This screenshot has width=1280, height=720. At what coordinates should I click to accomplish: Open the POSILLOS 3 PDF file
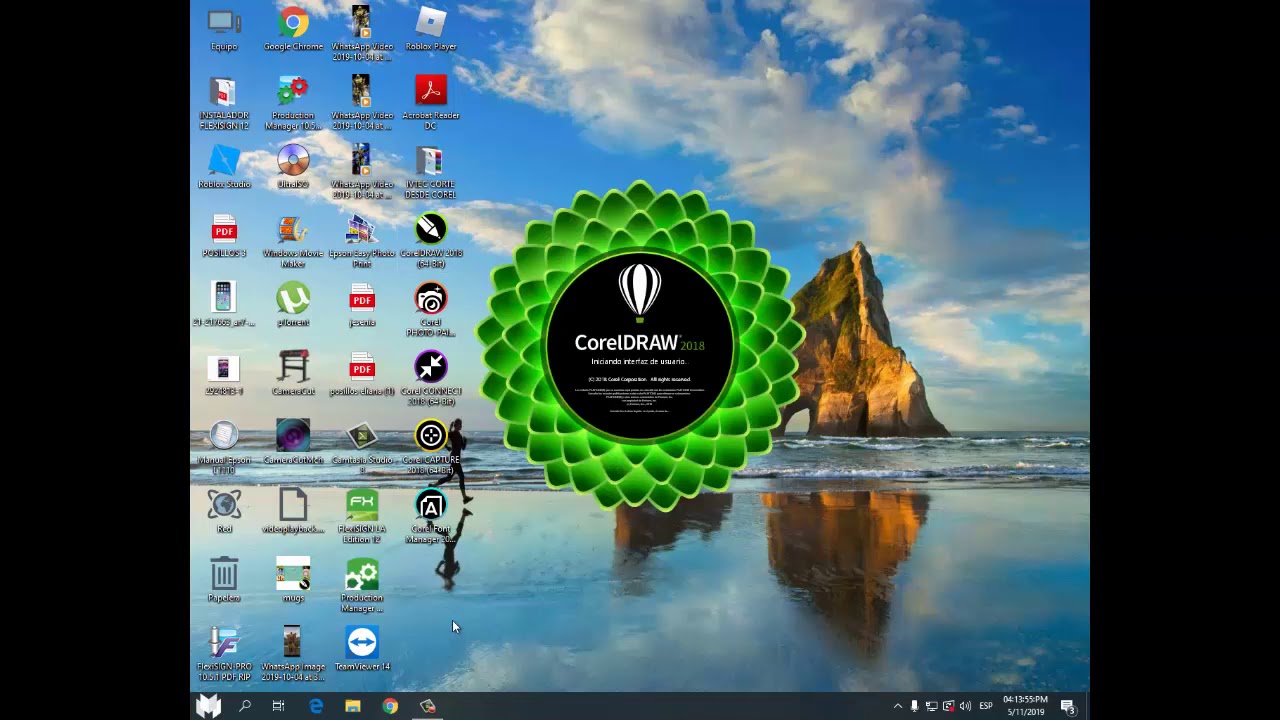224,236
